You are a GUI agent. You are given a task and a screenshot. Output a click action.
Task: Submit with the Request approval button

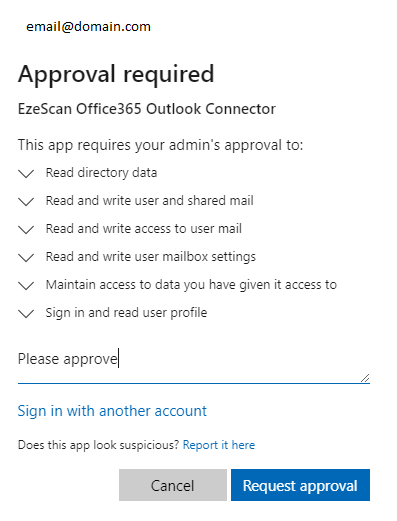click(x=300, y=485)
